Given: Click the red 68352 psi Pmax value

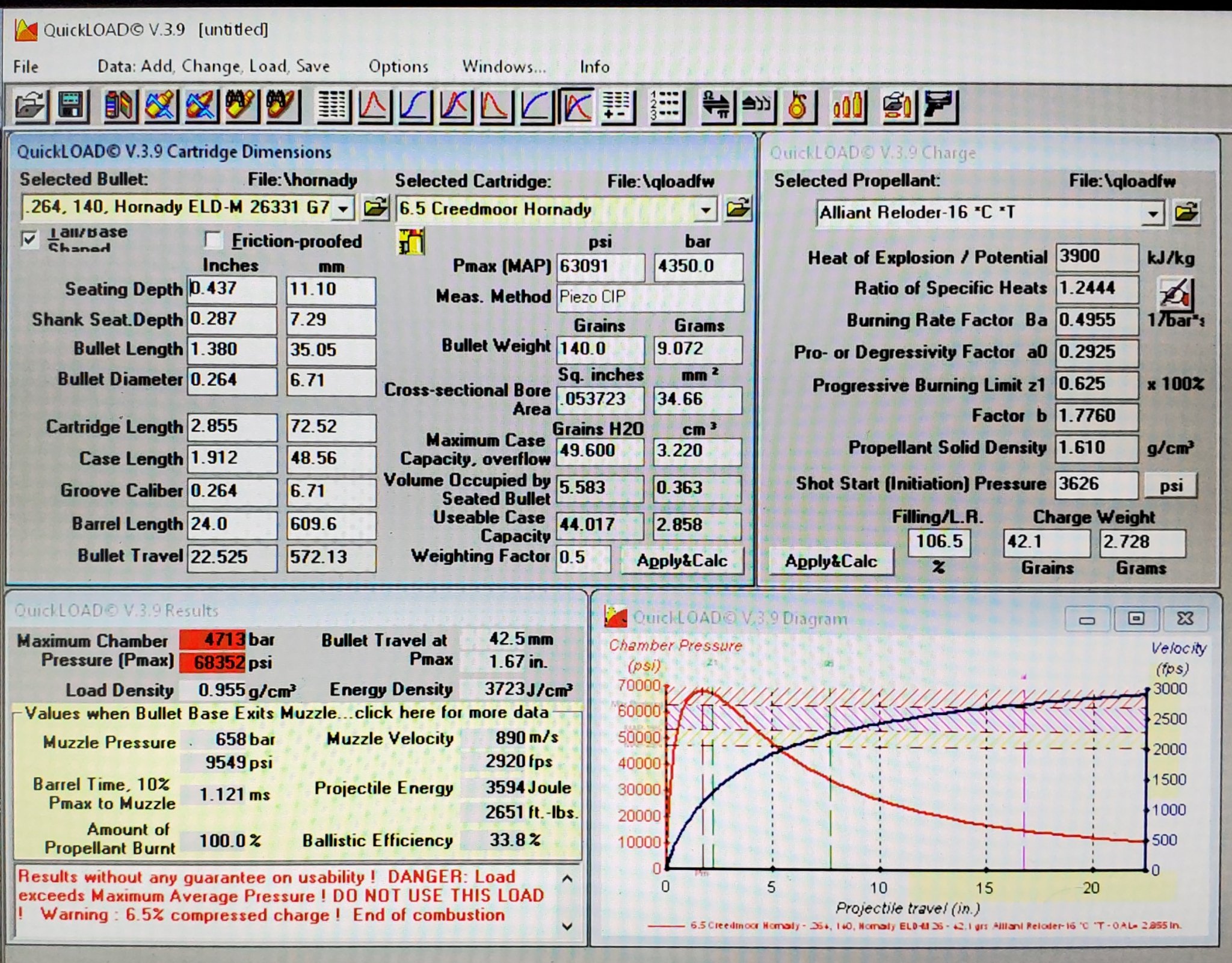Looking at the screenshot, I should (x=212, y=662).
